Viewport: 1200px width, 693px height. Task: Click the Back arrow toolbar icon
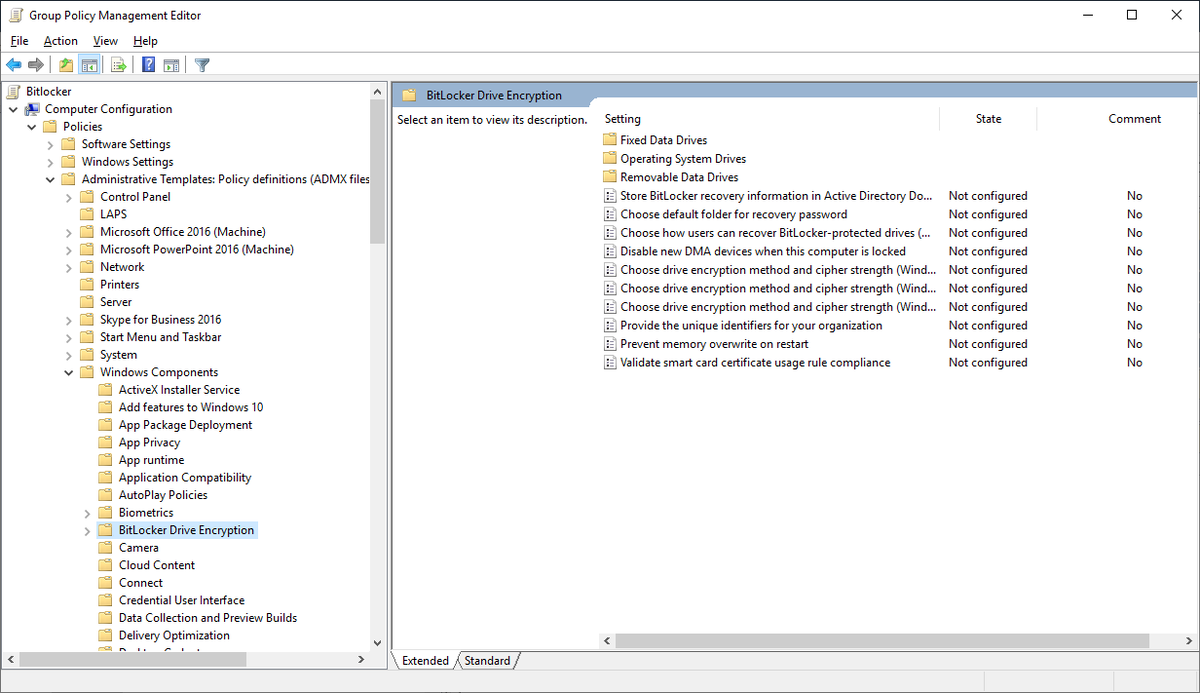pos(14,65)
